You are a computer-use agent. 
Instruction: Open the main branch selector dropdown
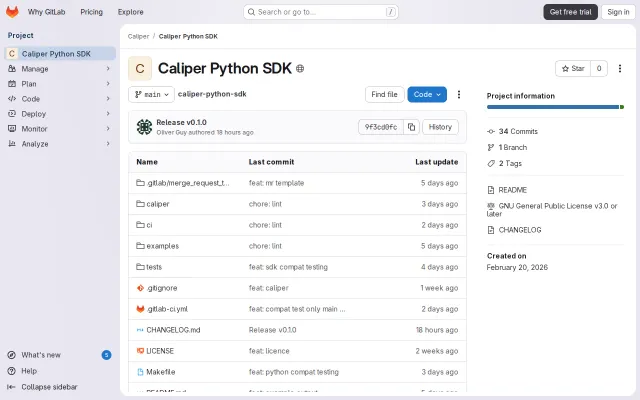click(151, 94)
